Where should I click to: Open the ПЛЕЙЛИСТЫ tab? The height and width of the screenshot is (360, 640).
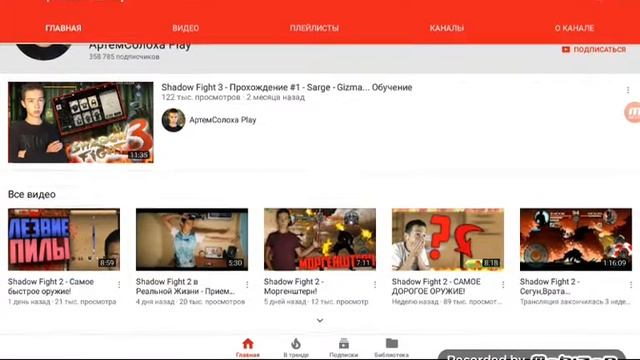click(x=314, y=28)
